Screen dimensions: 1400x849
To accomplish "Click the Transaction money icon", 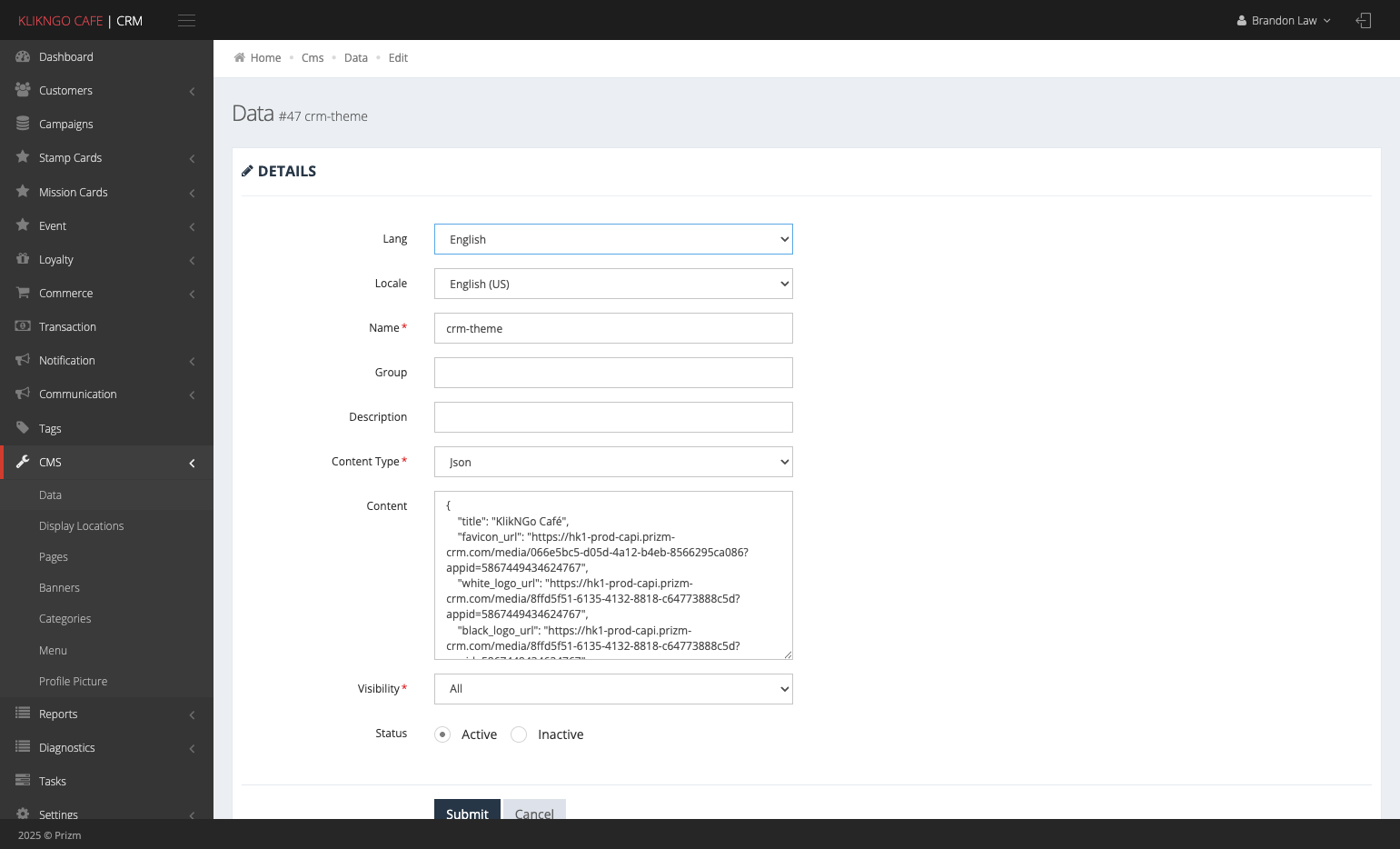I will [23, 326].
